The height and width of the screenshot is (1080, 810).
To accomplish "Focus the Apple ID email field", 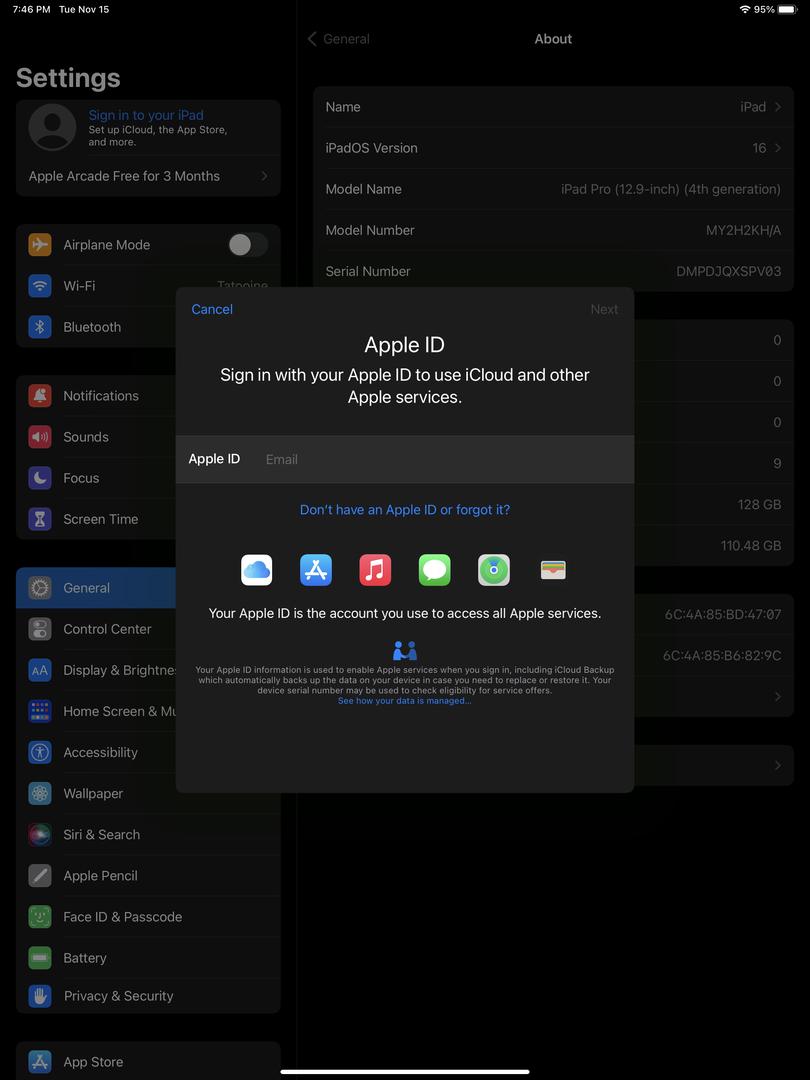I will [405, 459].
